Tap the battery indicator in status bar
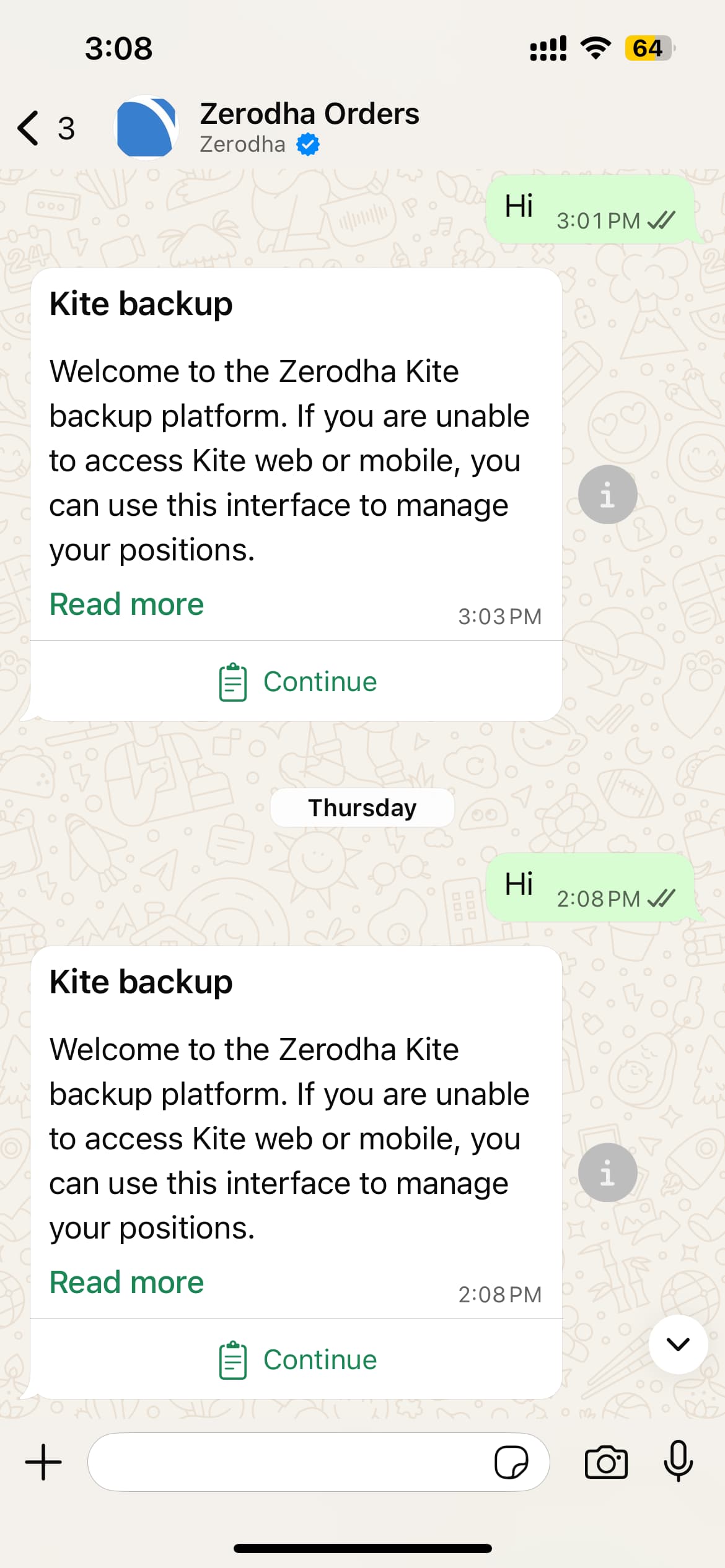The height and width of the screenshot is (1568, 725). 650,48
